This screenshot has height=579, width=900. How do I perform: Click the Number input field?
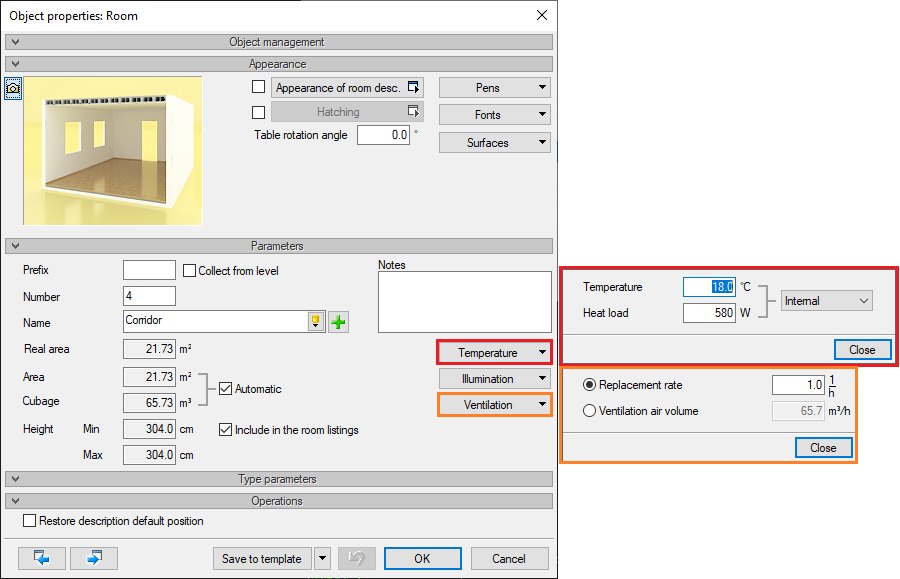[x=149, y=296]
